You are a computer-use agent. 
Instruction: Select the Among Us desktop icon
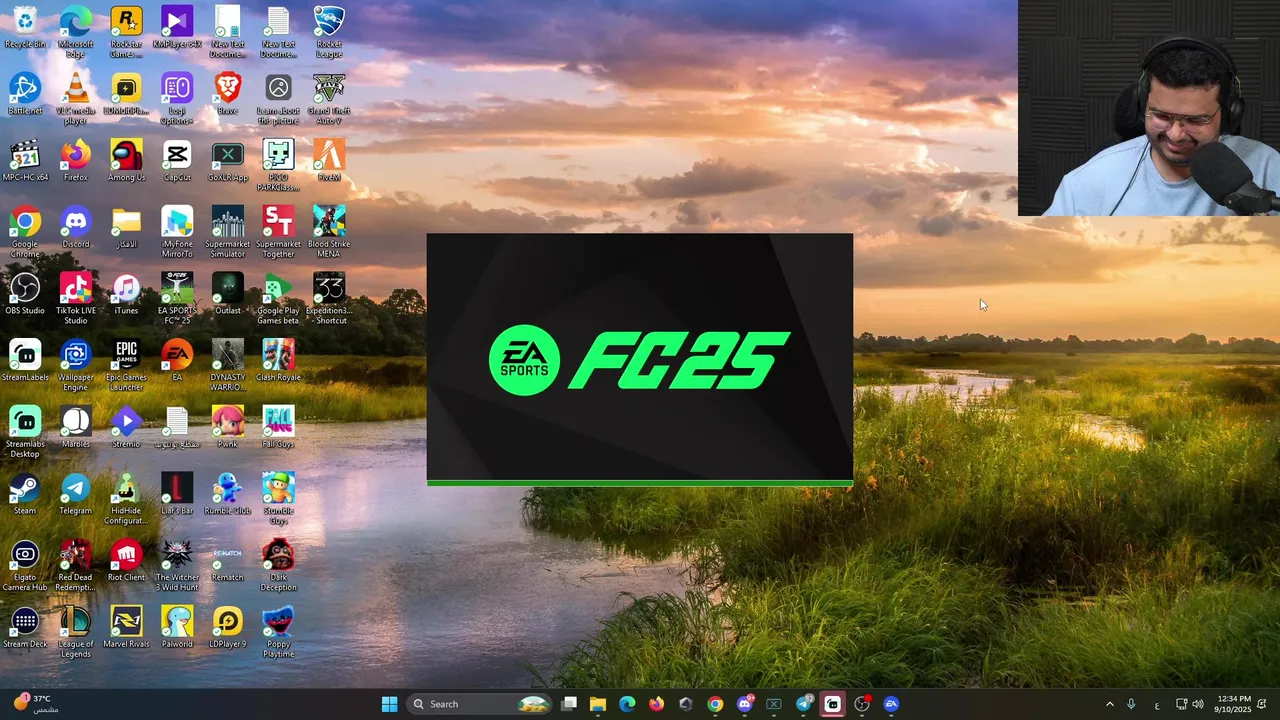coord(126,161)
